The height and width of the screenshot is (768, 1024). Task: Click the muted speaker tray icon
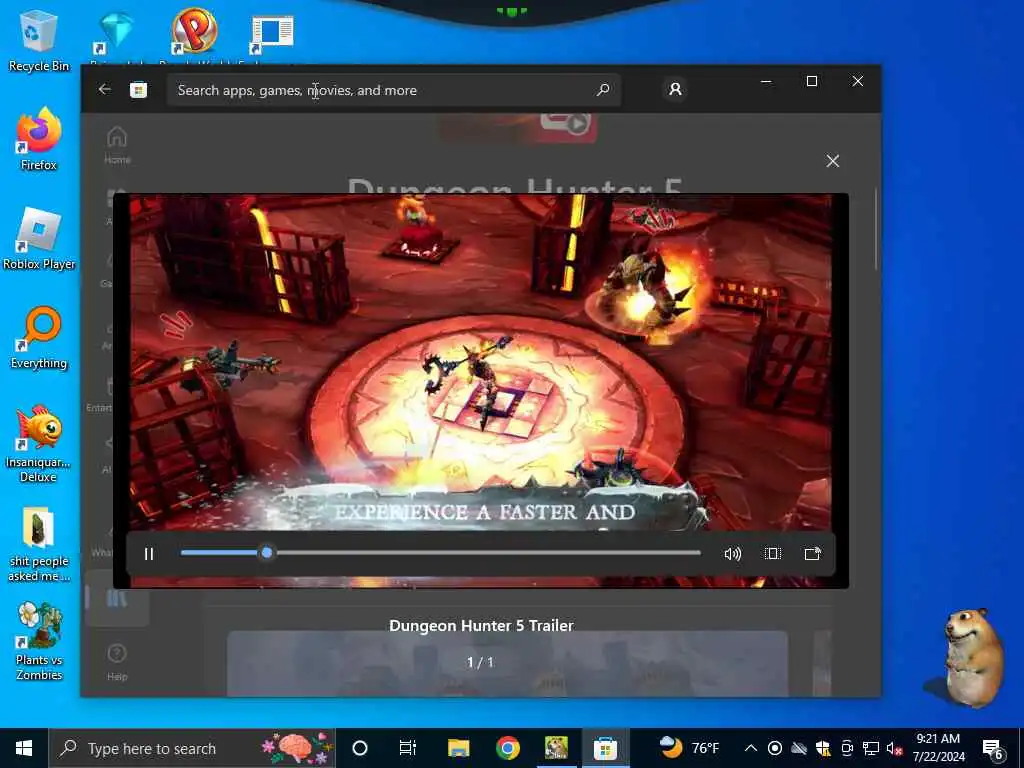[894, 748]
